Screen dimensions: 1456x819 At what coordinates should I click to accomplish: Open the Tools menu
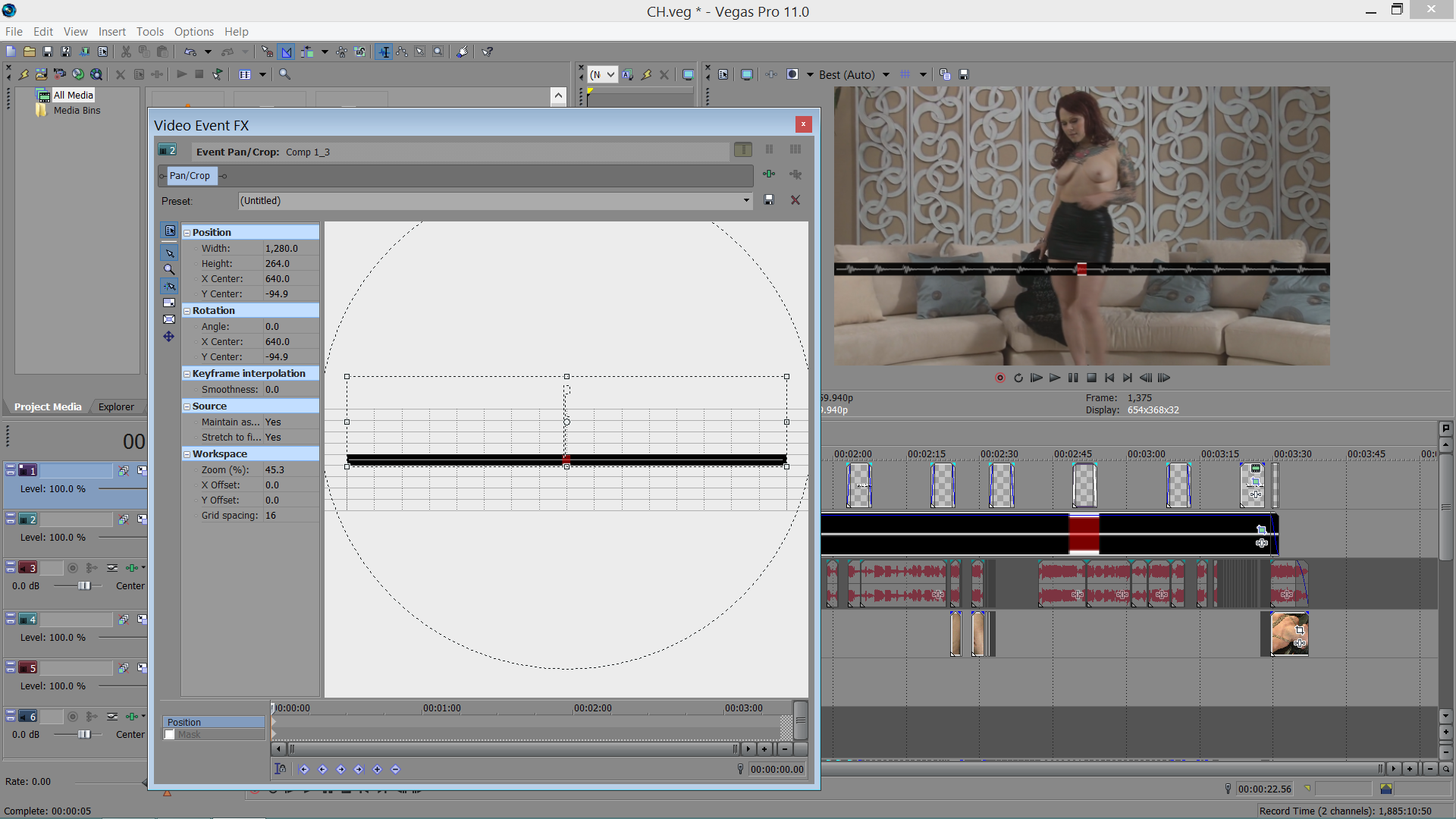coord(150,31)
